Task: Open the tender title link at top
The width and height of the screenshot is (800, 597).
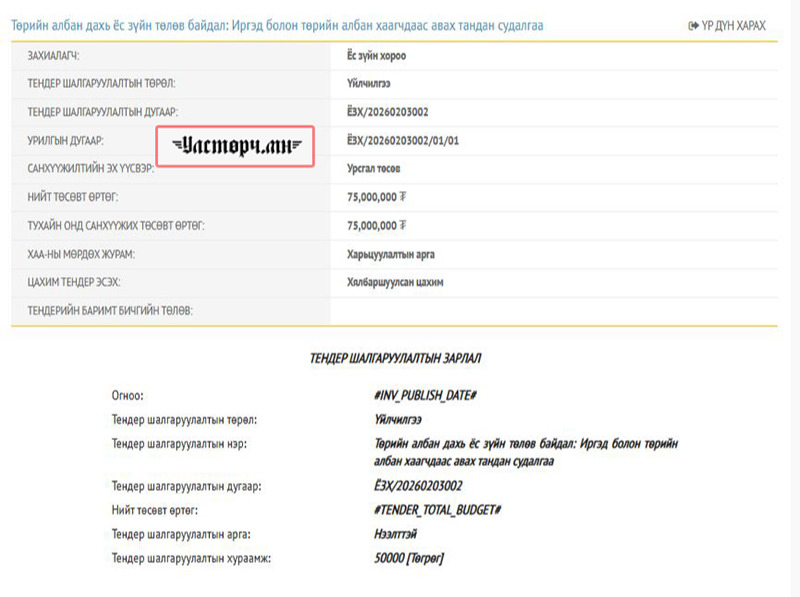Action: [x=277, y=25]
